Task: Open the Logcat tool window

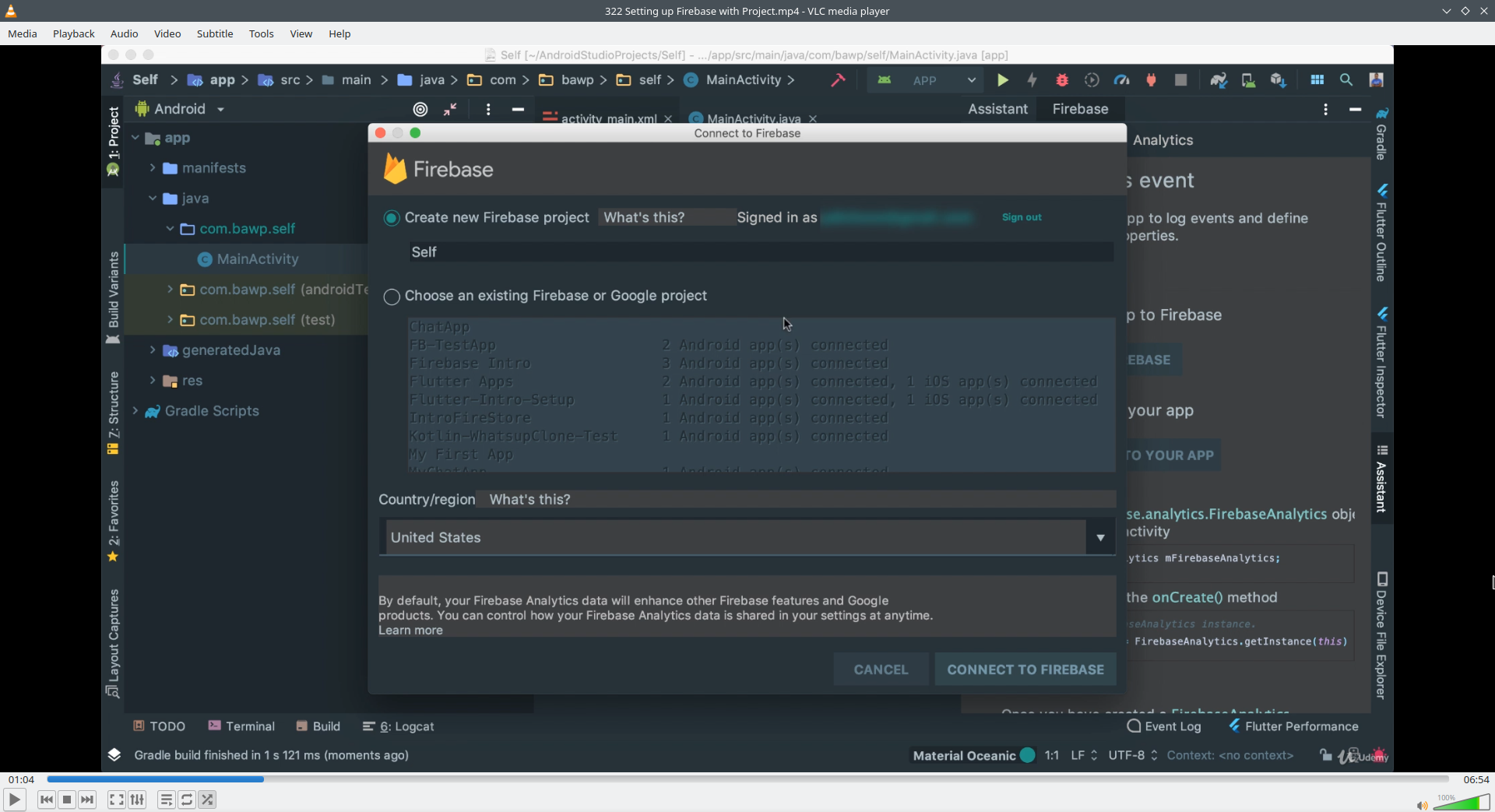Action: pyautogui.click(x=398, y=726)
